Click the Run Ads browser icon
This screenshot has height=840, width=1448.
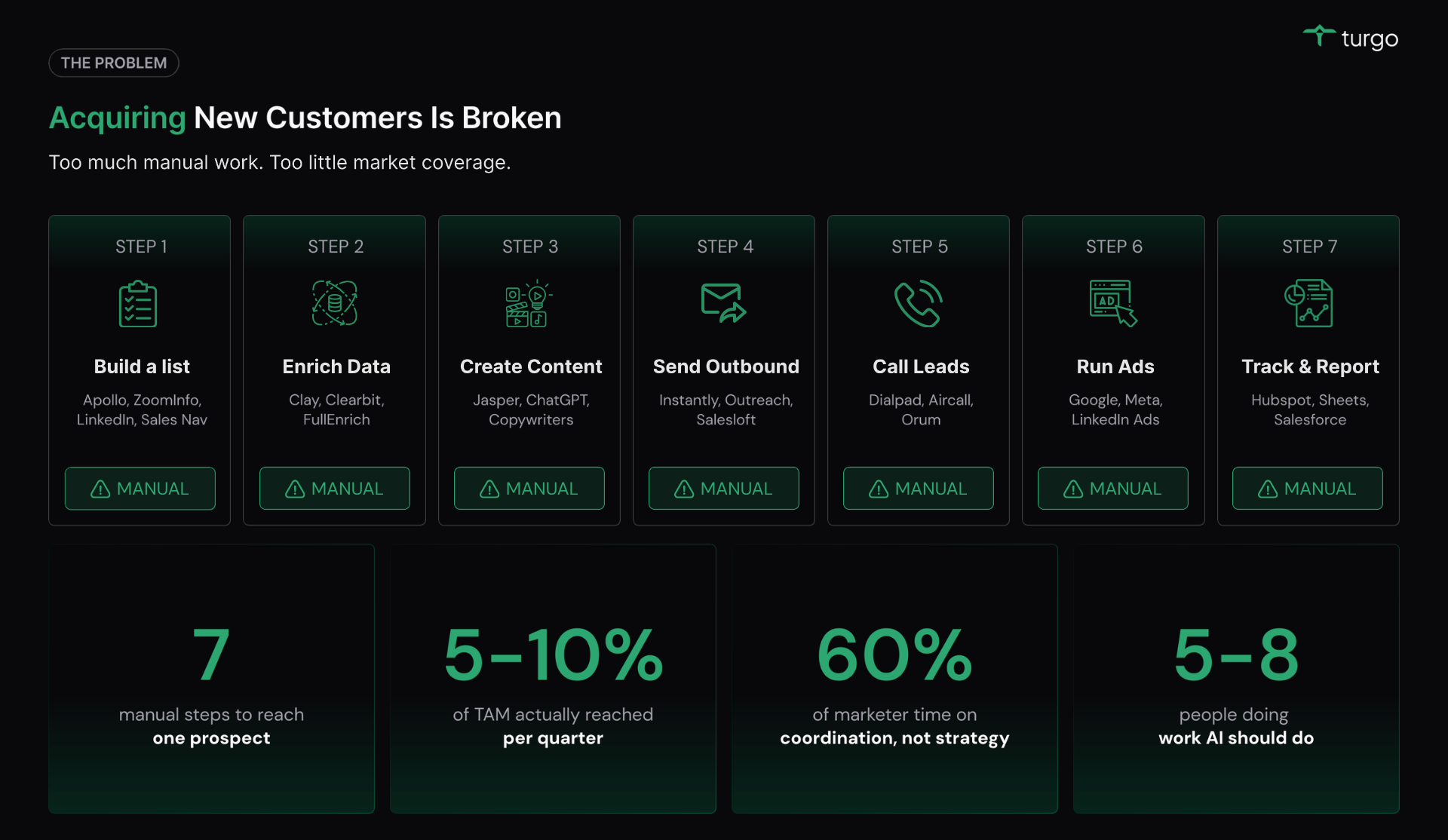point(1113,303)
